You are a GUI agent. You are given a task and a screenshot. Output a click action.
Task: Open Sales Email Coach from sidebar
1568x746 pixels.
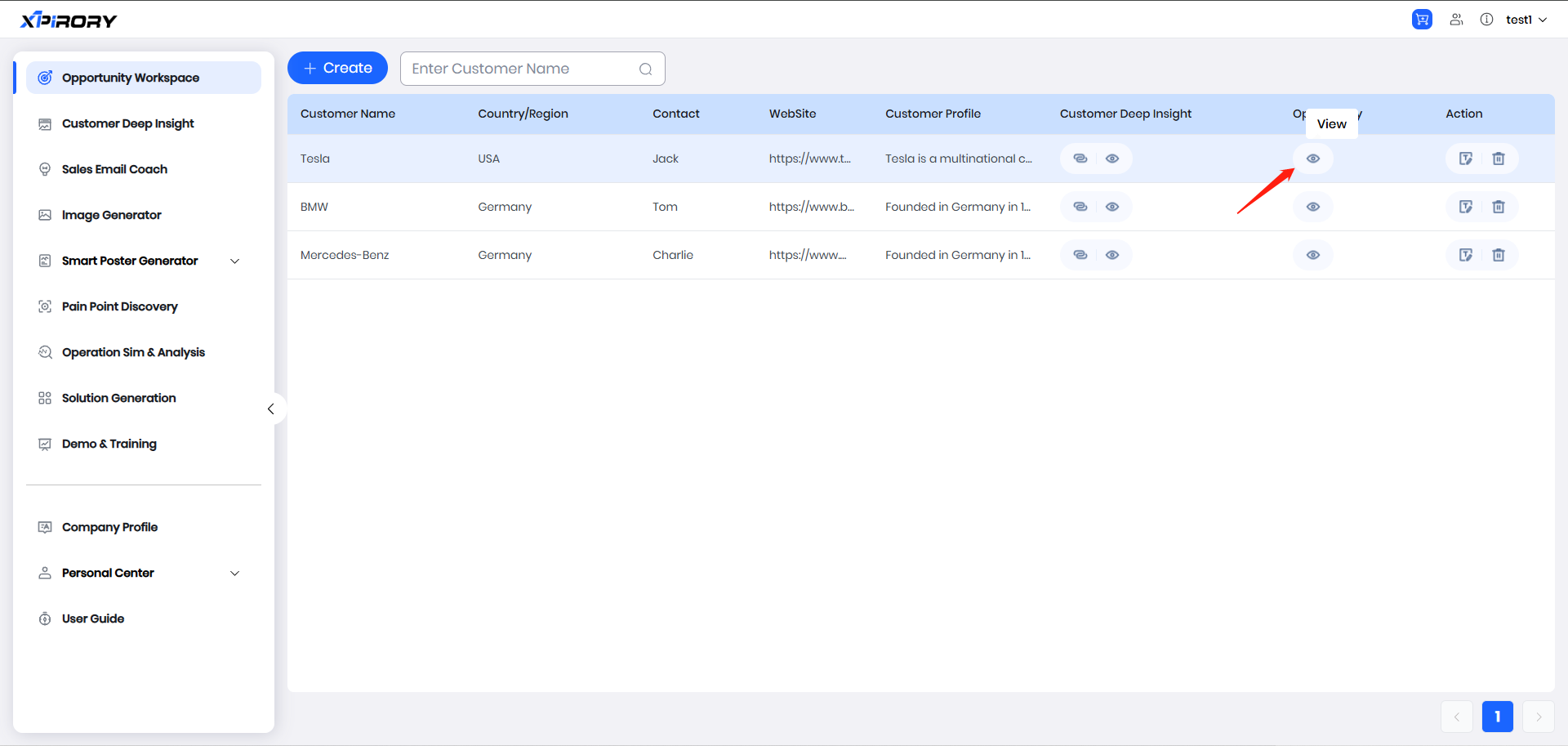(x=114, y=169)
